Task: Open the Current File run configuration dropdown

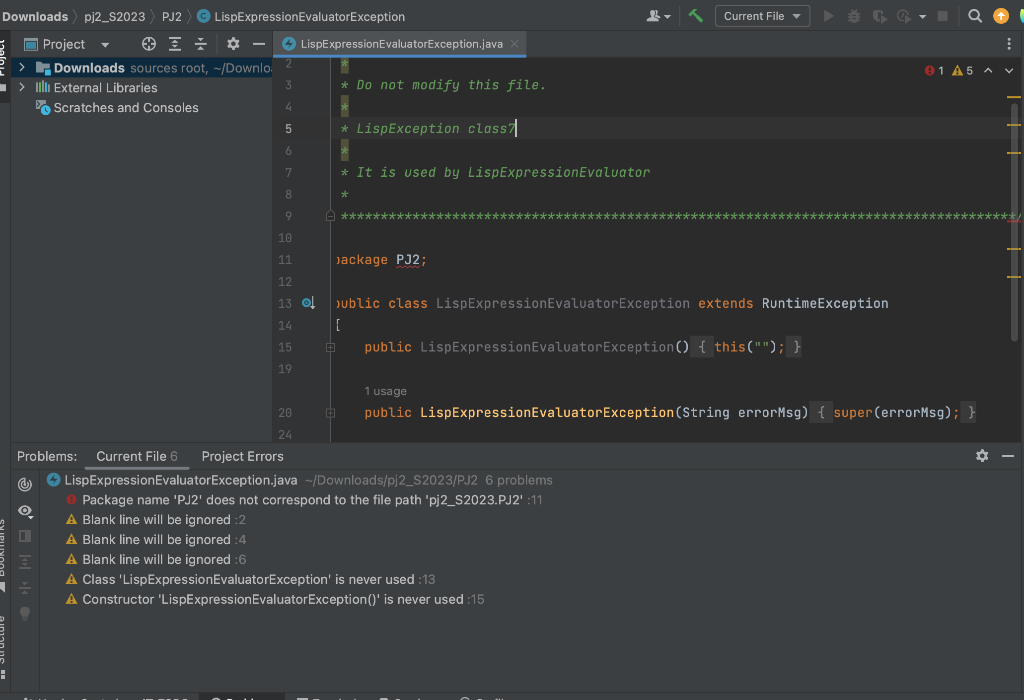Action: tap(762, 15)
